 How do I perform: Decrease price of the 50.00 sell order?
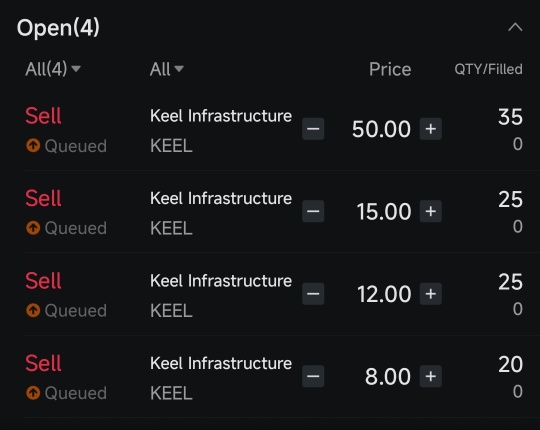coord(313,129)
